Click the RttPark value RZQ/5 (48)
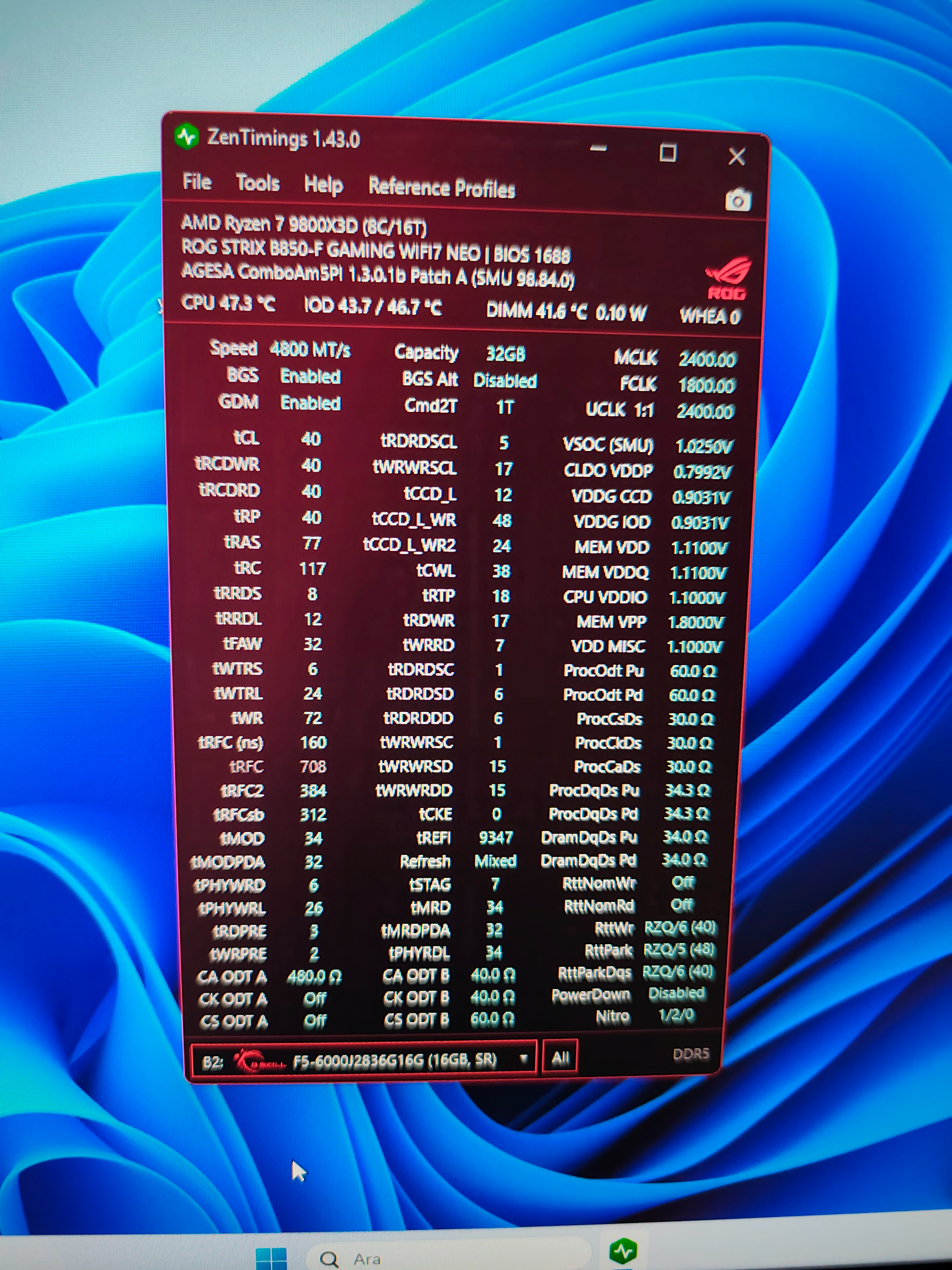This screenshot has height=1270, width=952. (x=679, y=950)
